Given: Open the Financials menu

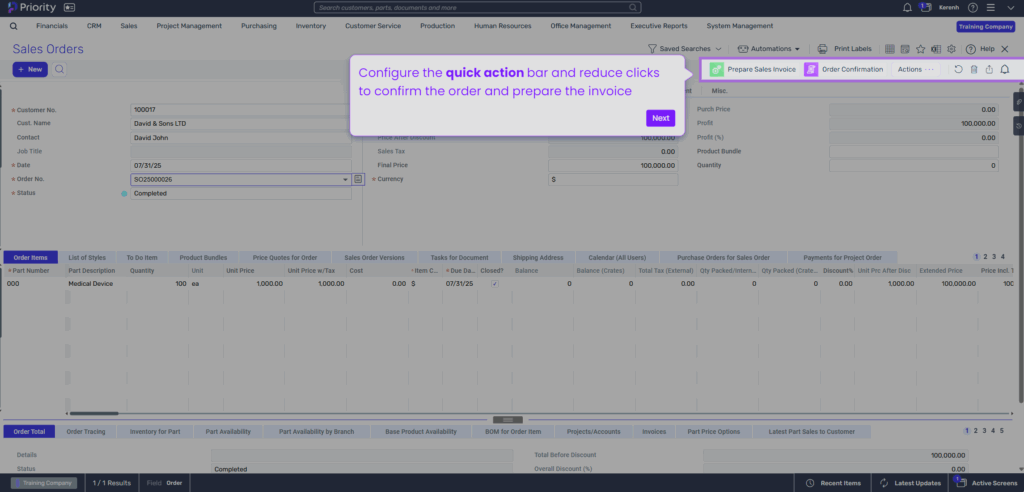Looking at the screenshot, I should click(52, 26).
